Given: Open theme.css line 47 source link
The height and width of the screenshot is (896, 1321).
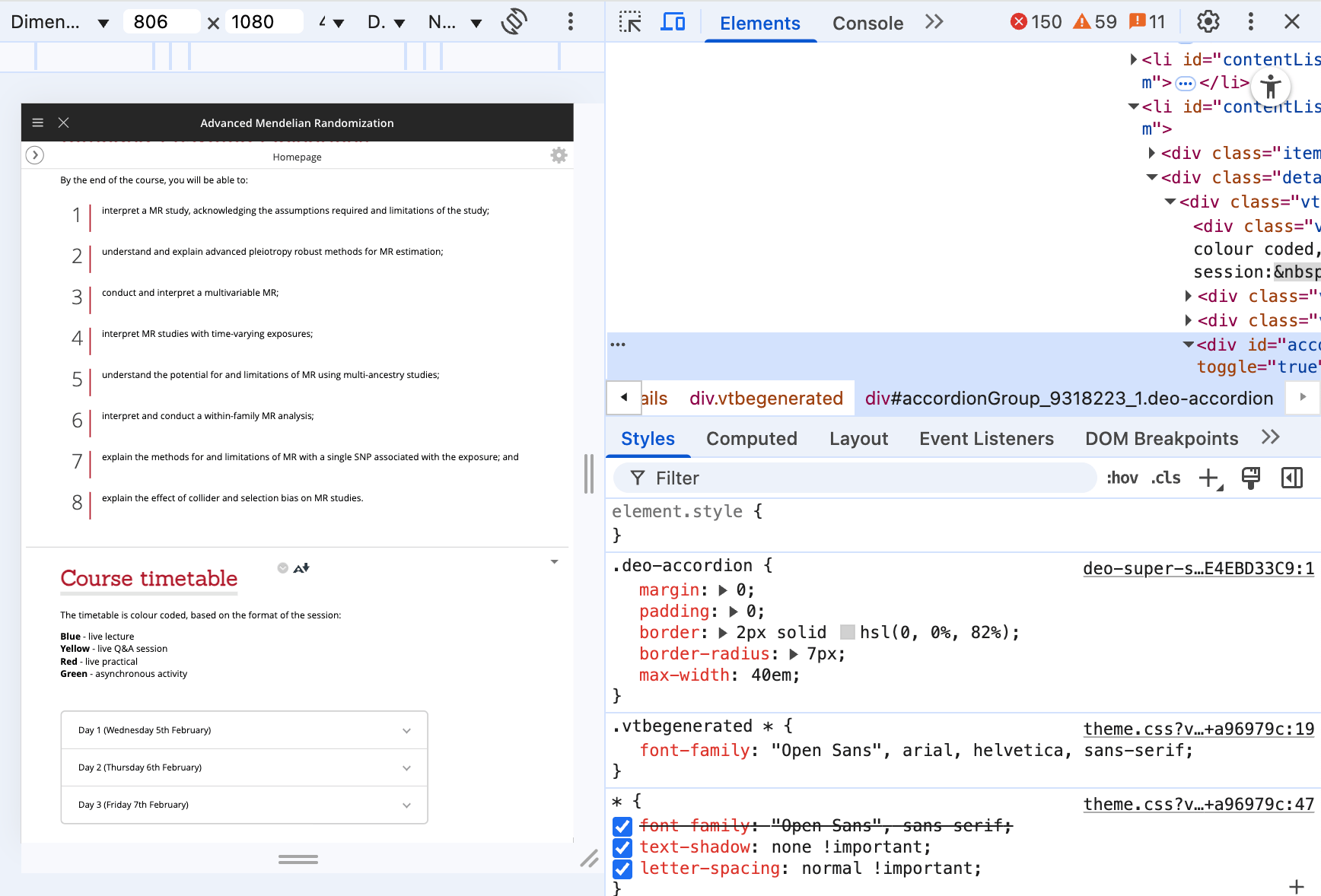Looking at the screenshot, I should click(1198, 805).
